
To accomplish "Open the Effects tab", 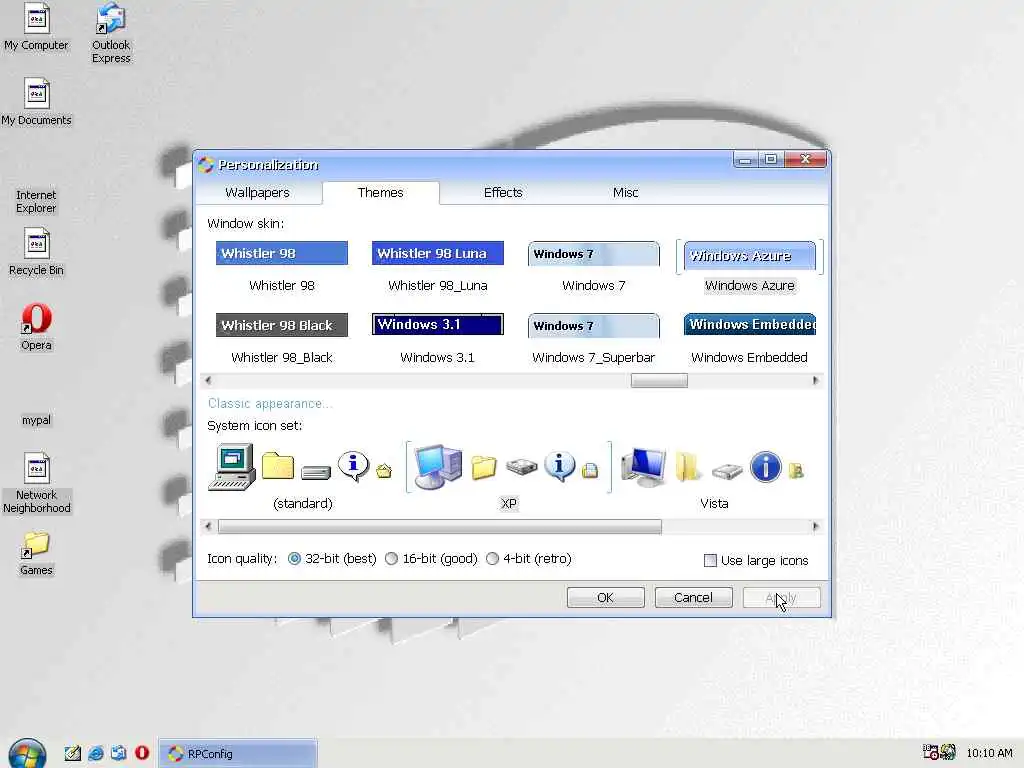I will pos(503,193).
